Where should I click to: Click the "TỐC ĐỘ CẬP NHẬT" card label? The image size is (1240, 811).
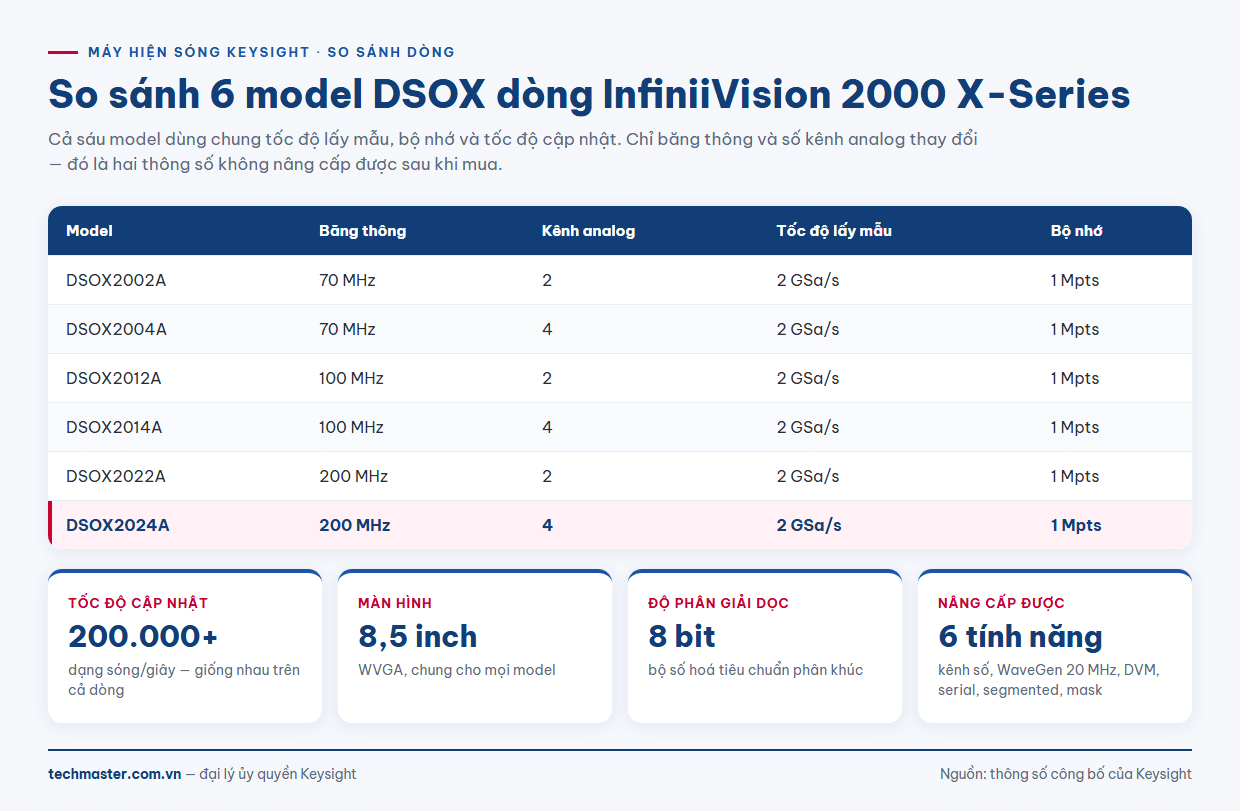point(138,603)
